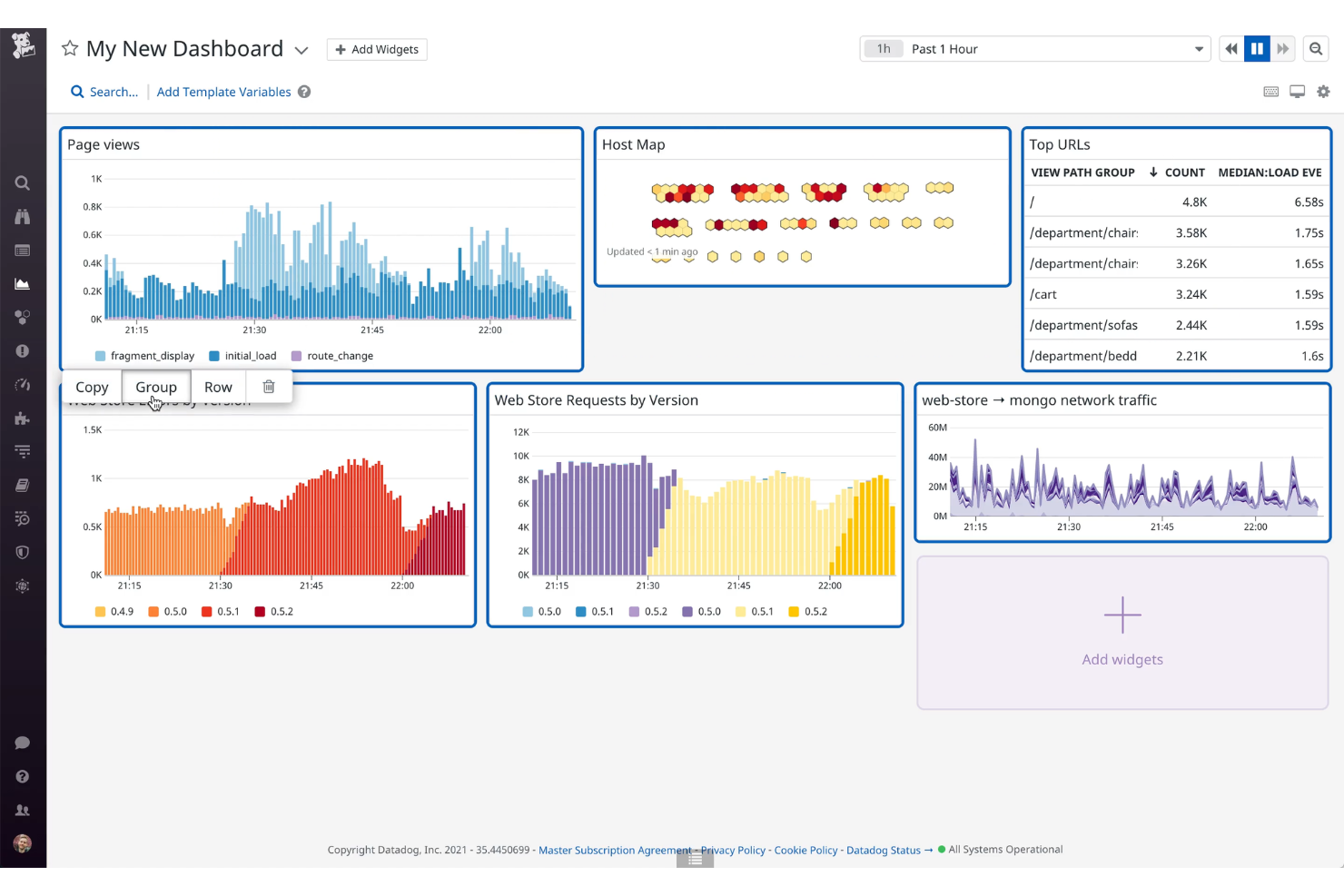Pause live dashboard updates
1344x896 pixels.
(x=1256, y=48)
